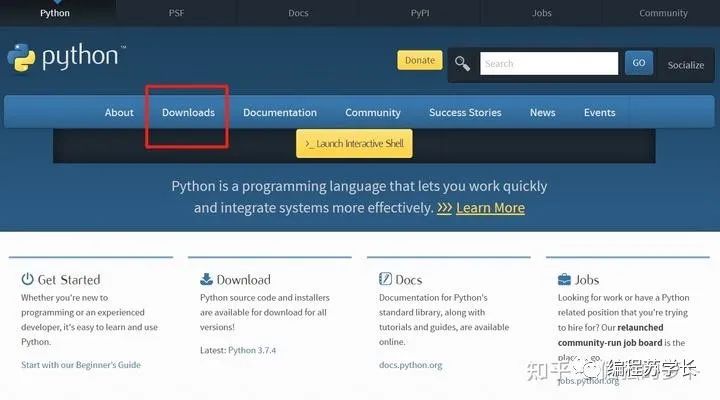
Task: Open the Documentation menu
Action: click(280, 113)
